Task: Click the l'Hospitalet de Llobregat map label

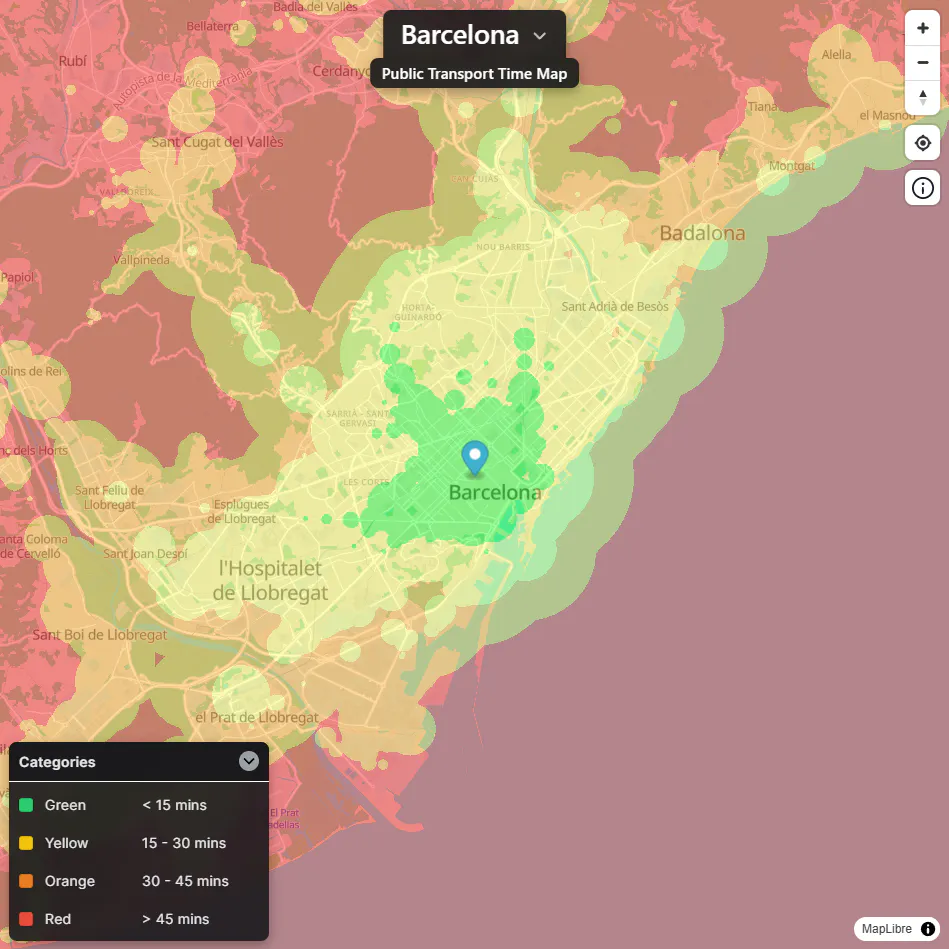Action: [271, 580]
